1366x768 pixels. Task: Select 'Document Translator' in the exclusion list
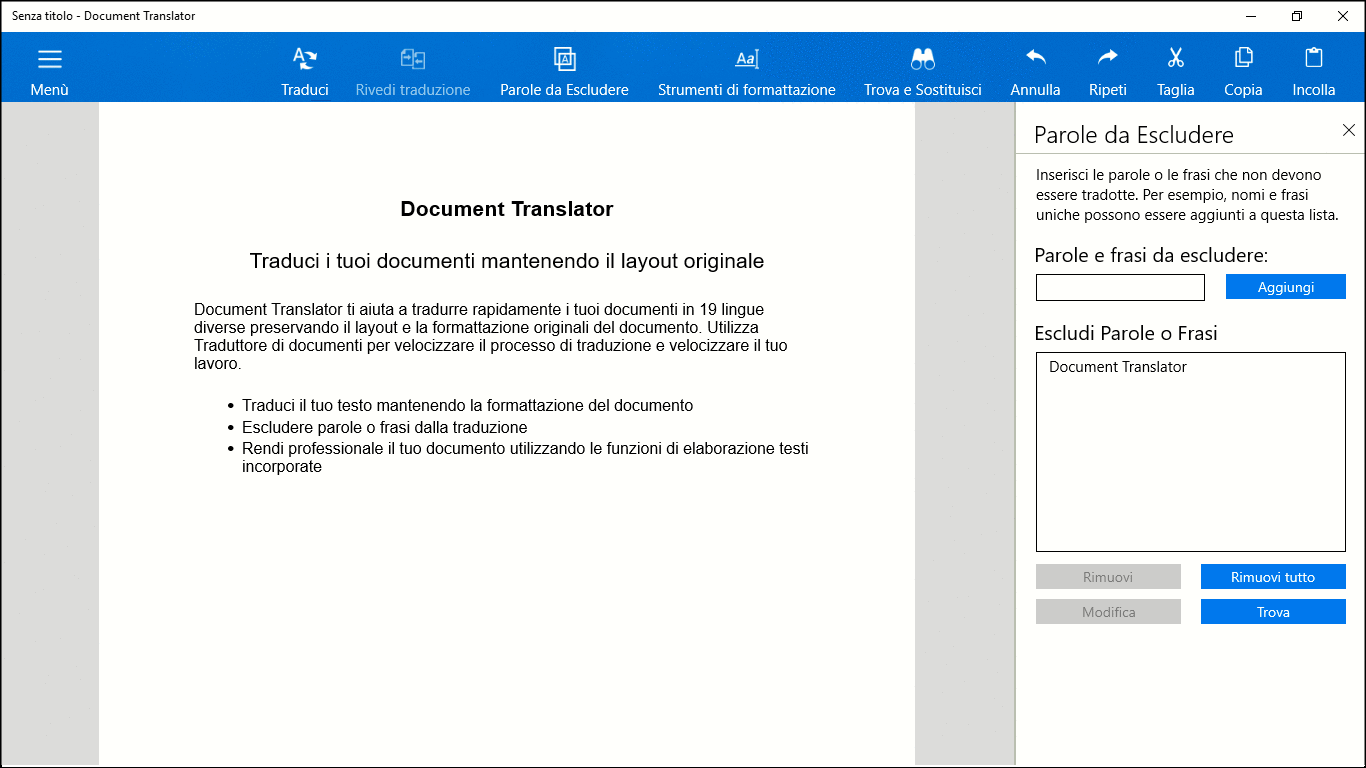point(1118,367)
